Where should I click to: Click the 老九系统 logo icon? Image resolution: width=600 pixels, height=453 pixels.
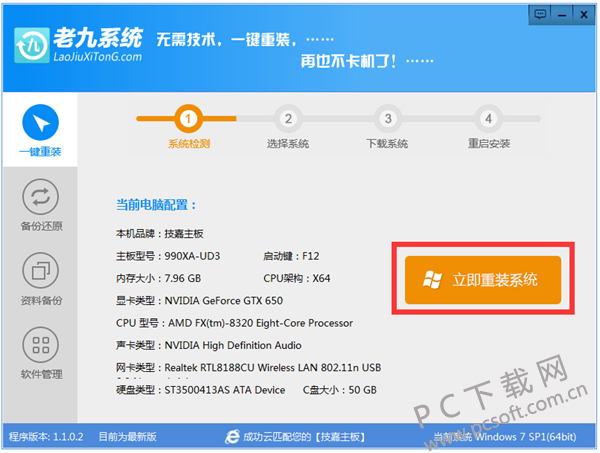click(x=32, y=45)
